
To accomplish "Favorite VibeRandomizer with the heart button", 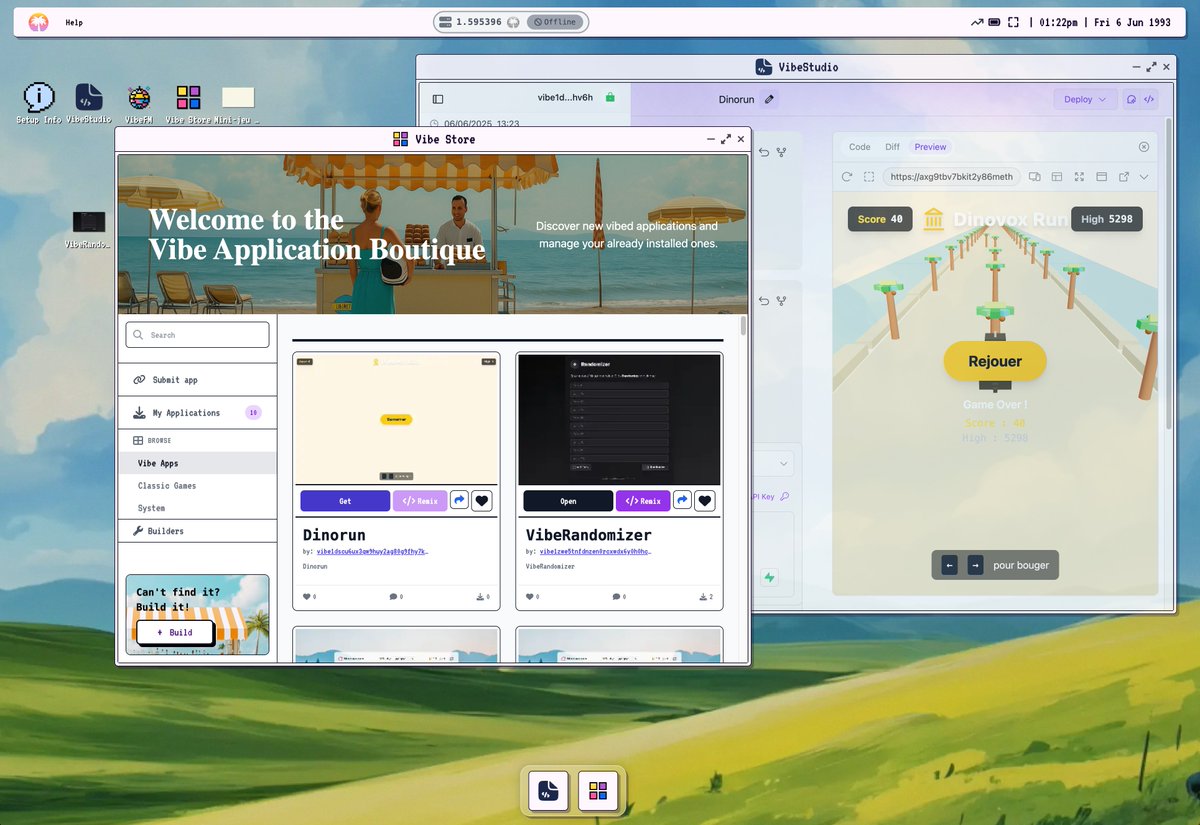I will (705, 501).
